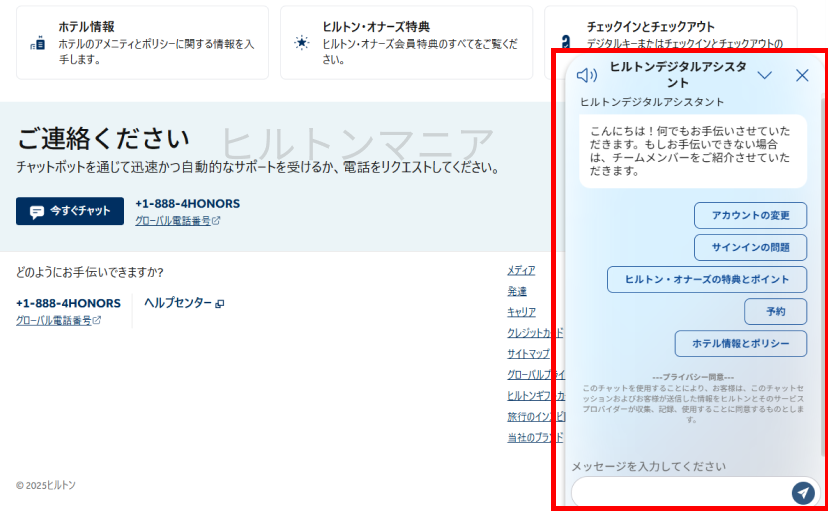Start chat with 今すぐチャット button

coord(70,211)
